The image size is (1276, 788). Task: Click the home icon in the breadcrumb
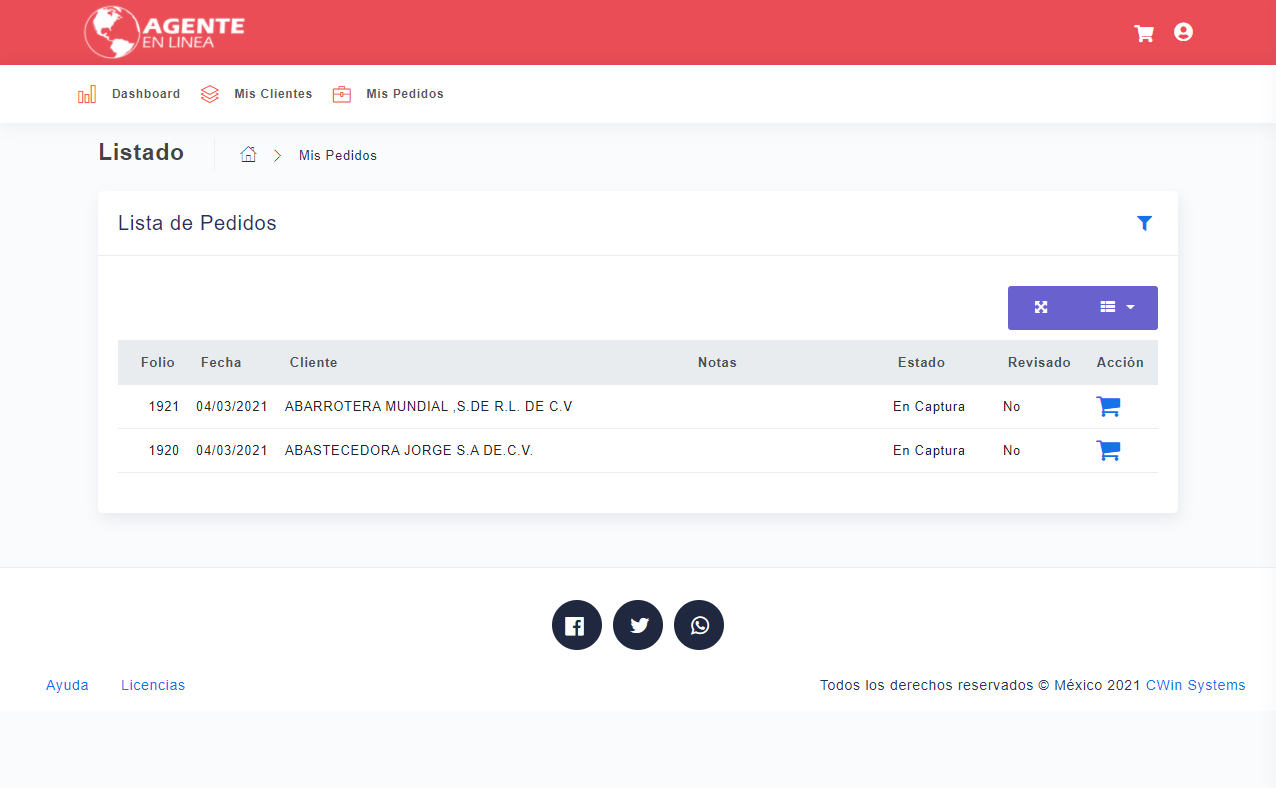coord(249,155)
